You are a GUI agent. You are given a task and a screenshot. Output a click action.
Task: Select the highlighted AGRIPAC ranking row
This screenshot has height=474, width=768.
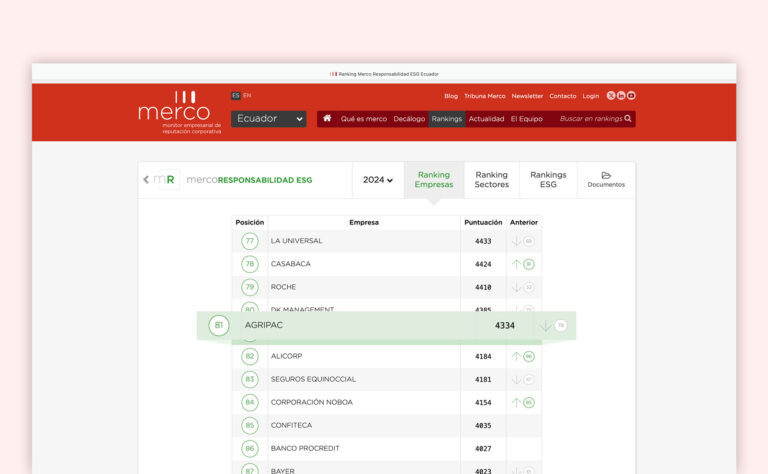386,326
